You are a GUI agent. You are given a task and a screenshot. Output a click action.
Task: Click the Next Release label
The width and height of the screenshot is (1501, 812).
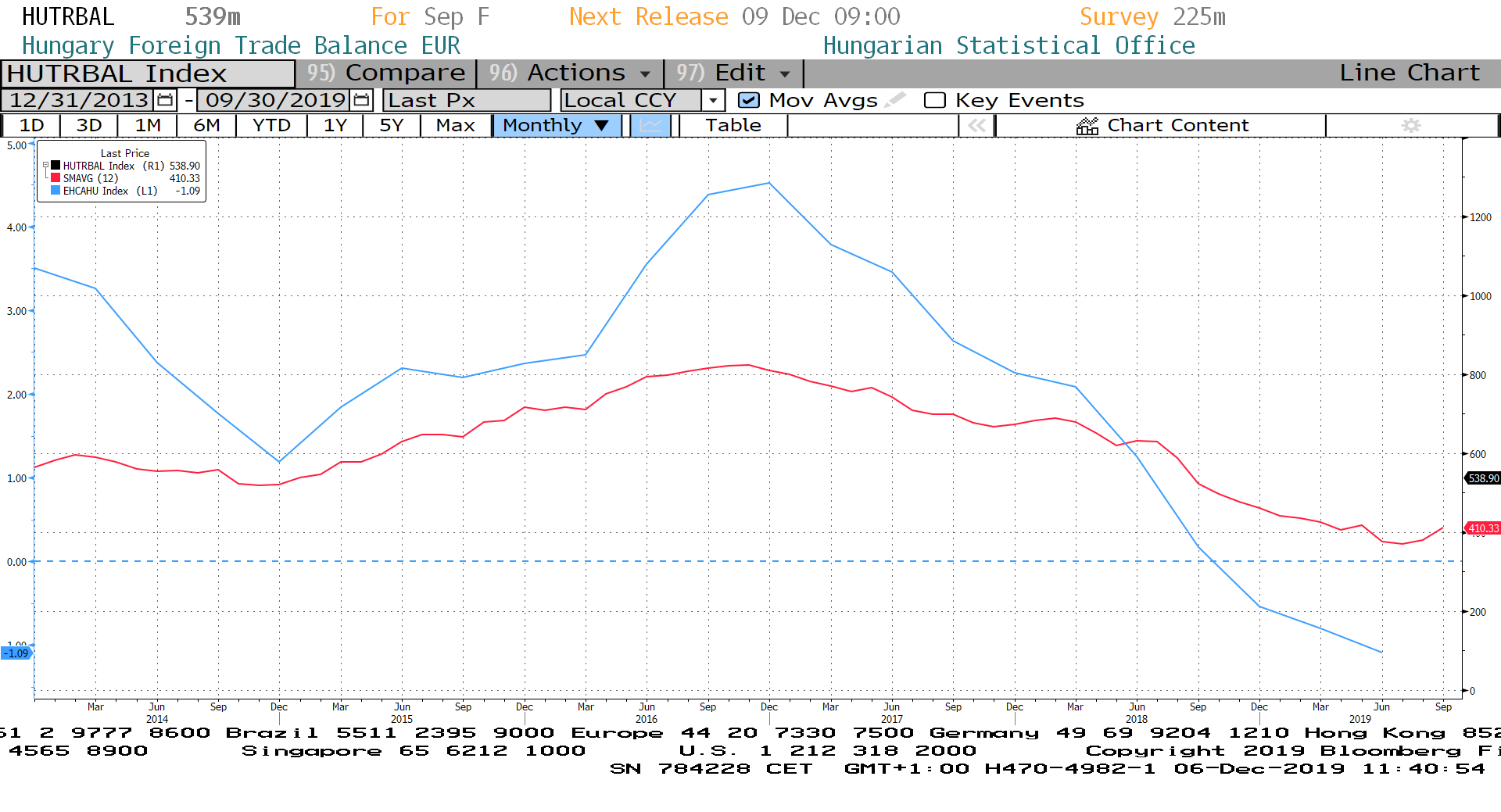(648, 16)
